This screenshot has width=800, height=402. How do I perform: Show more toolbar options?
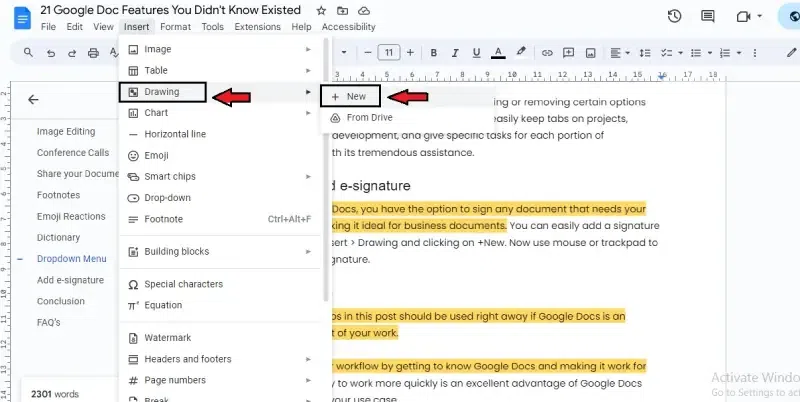[755, 53]
